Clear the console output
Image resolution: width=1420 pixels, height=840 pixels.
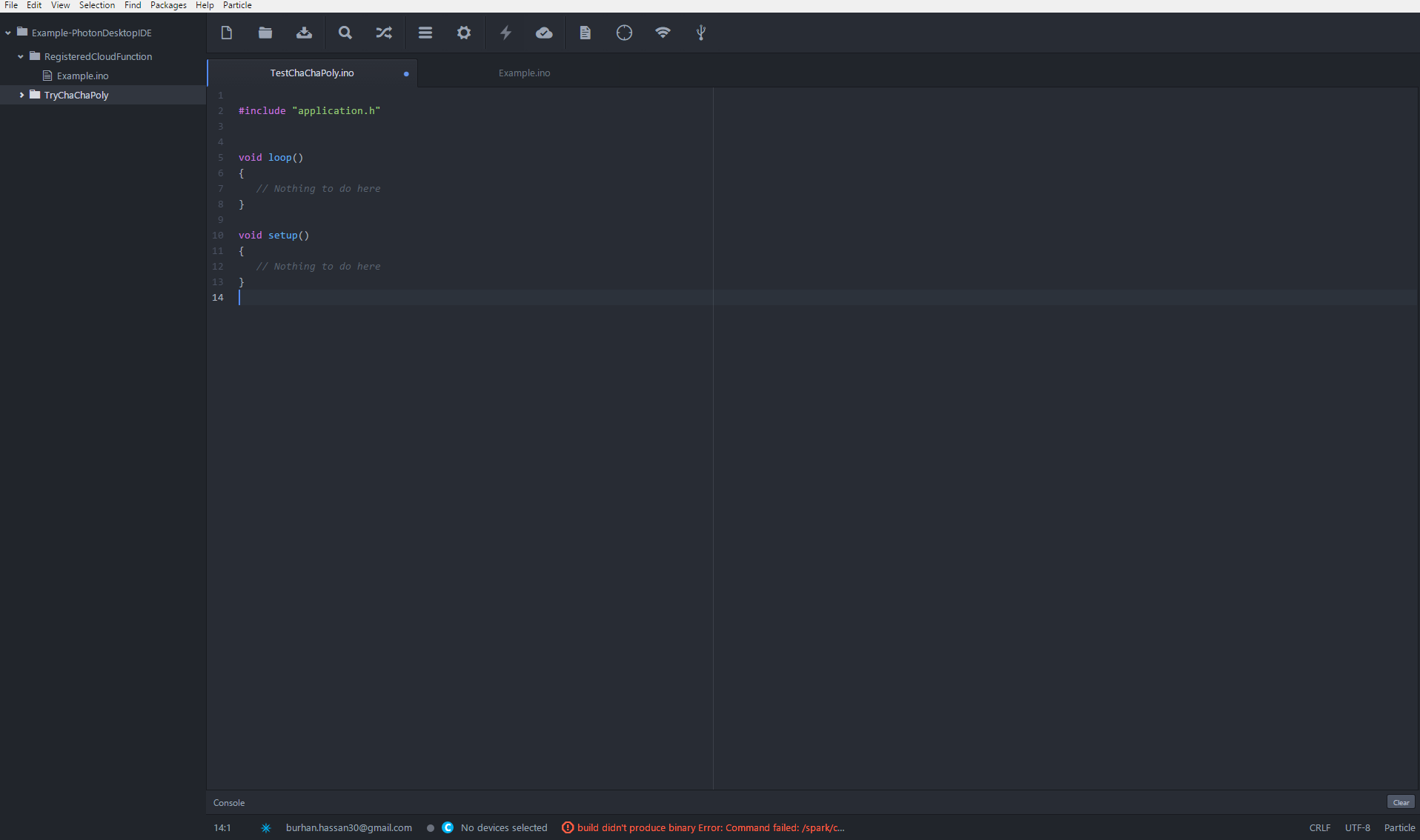(x=1401, y=802)
